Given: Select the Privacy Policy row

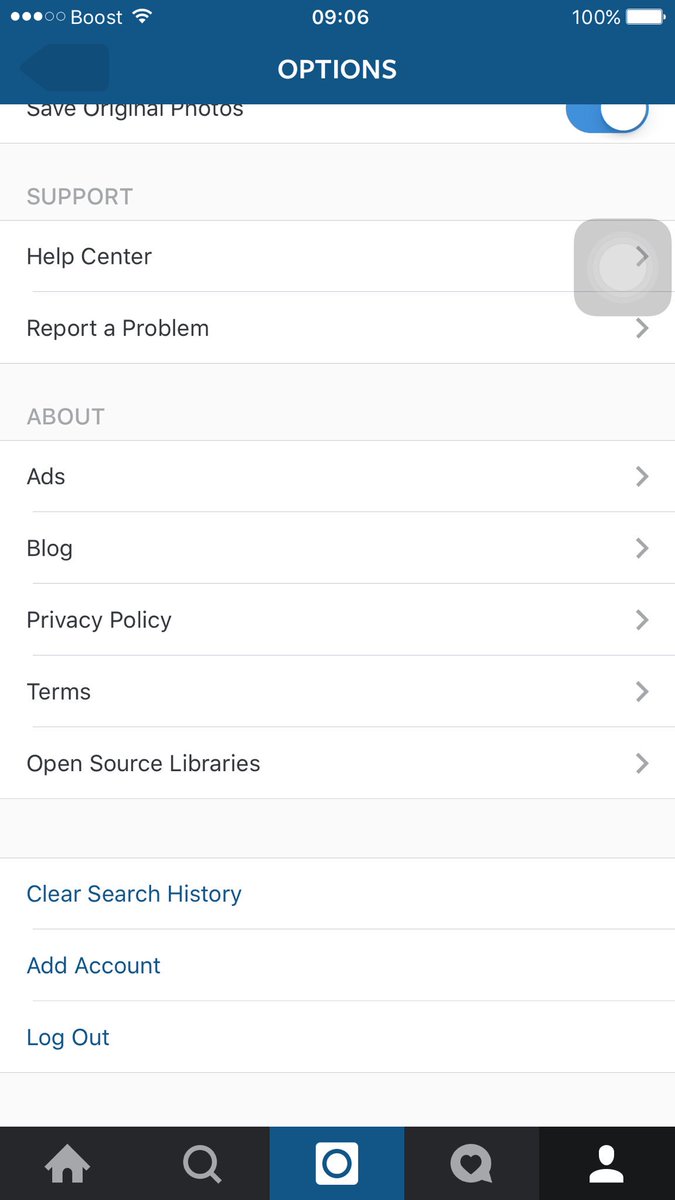Looking at the screenshot, I should pyautogui.click(x=337, y=620).
